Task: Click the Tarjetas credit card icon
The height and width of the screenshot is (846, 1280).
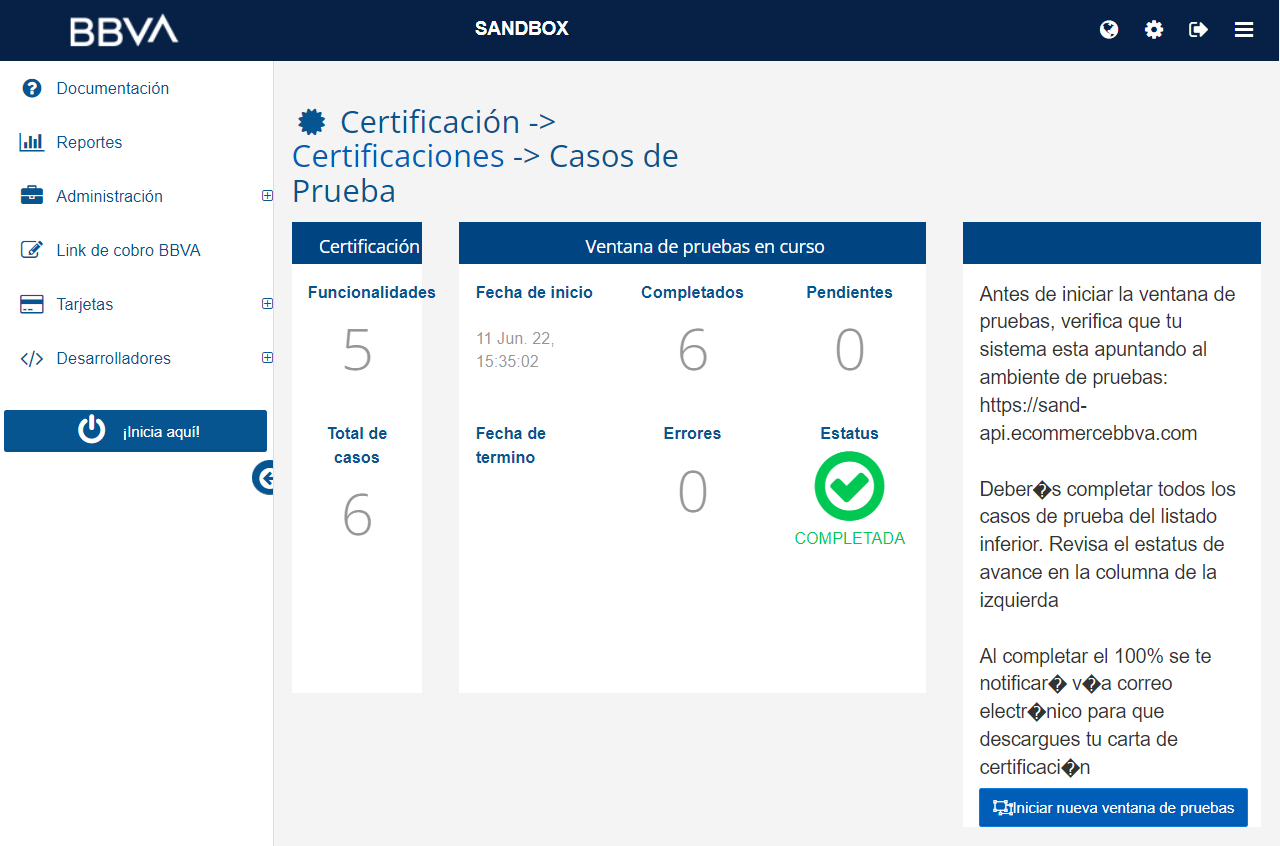Action: pos(32,304)
